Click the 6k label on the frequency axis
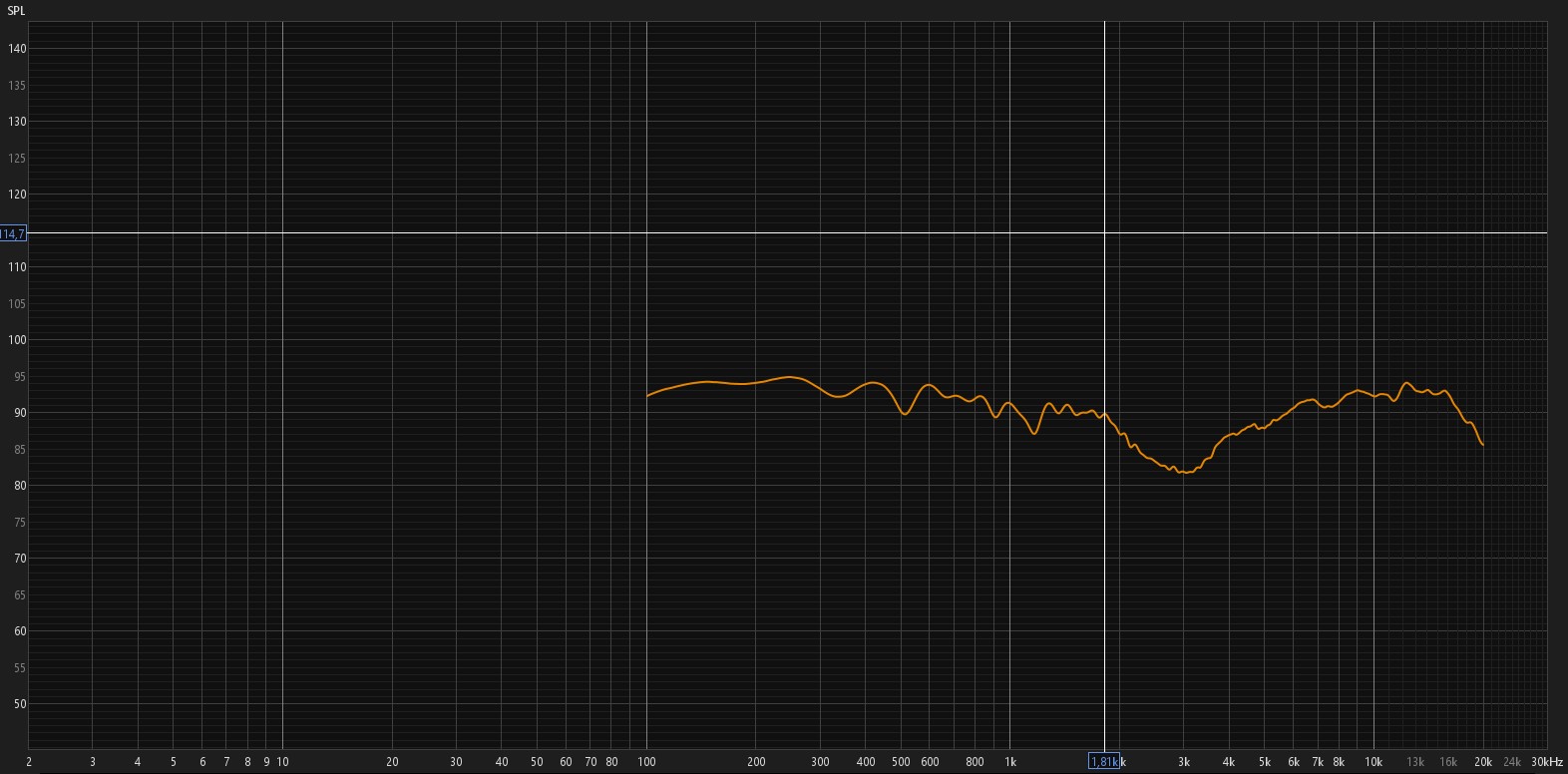This screenshot has height=774, width=1568. coord(1294,762)
